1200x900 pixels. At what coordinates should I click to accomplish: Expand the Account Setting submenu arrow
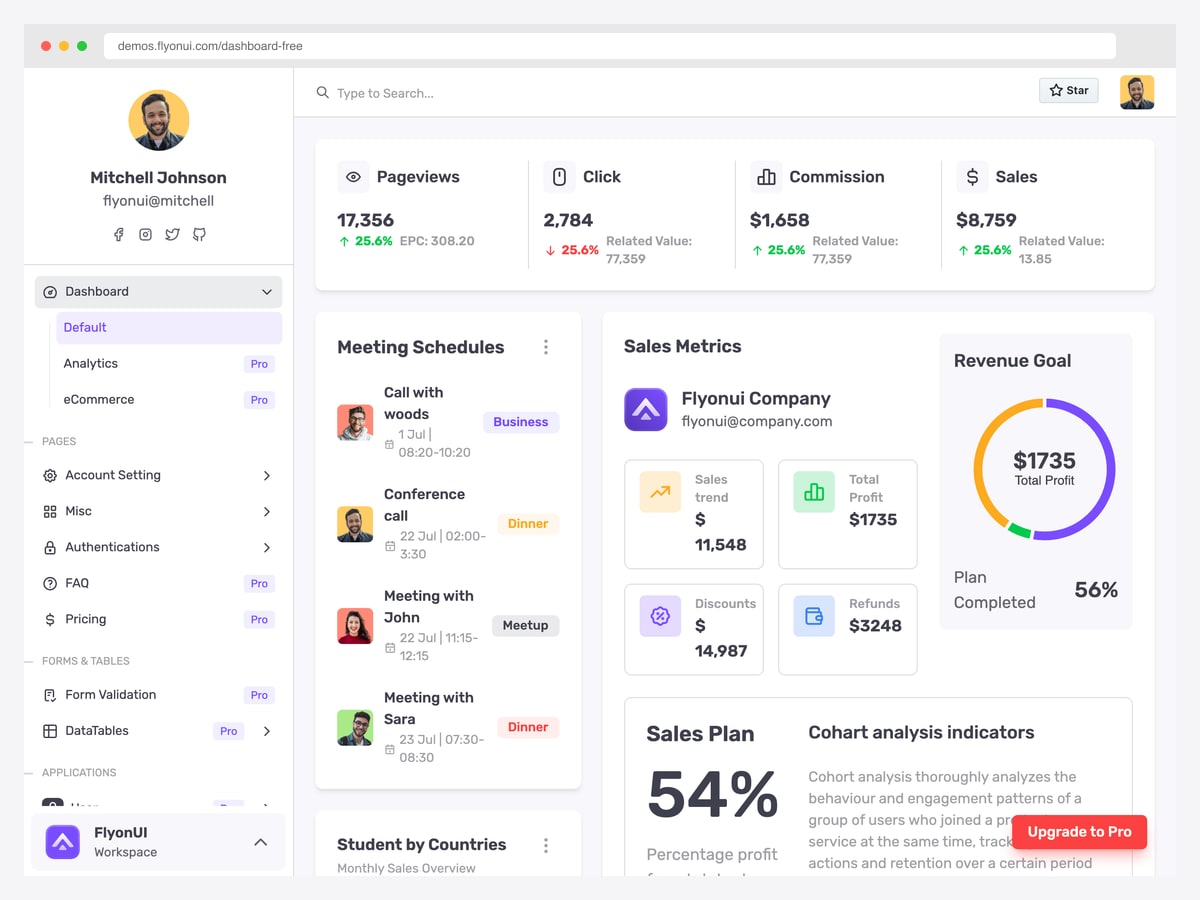coord(267,476)
